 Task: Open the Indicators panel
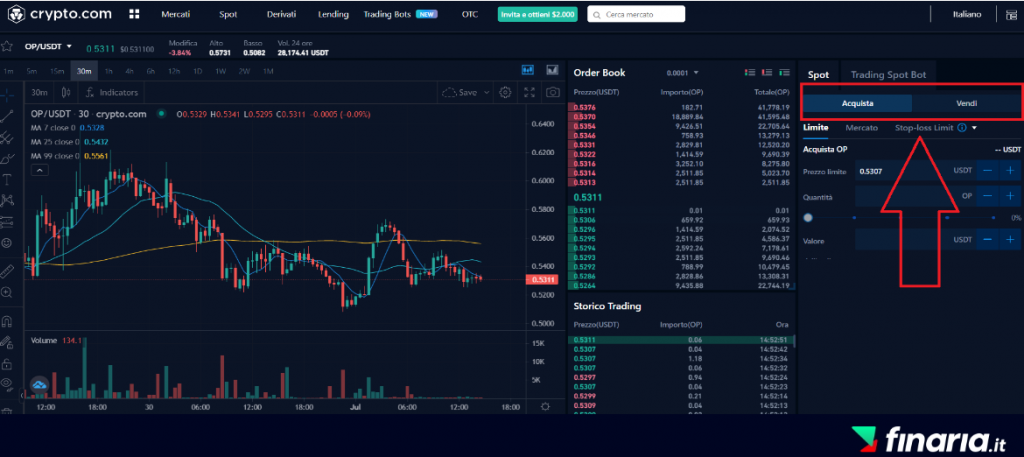112,93
